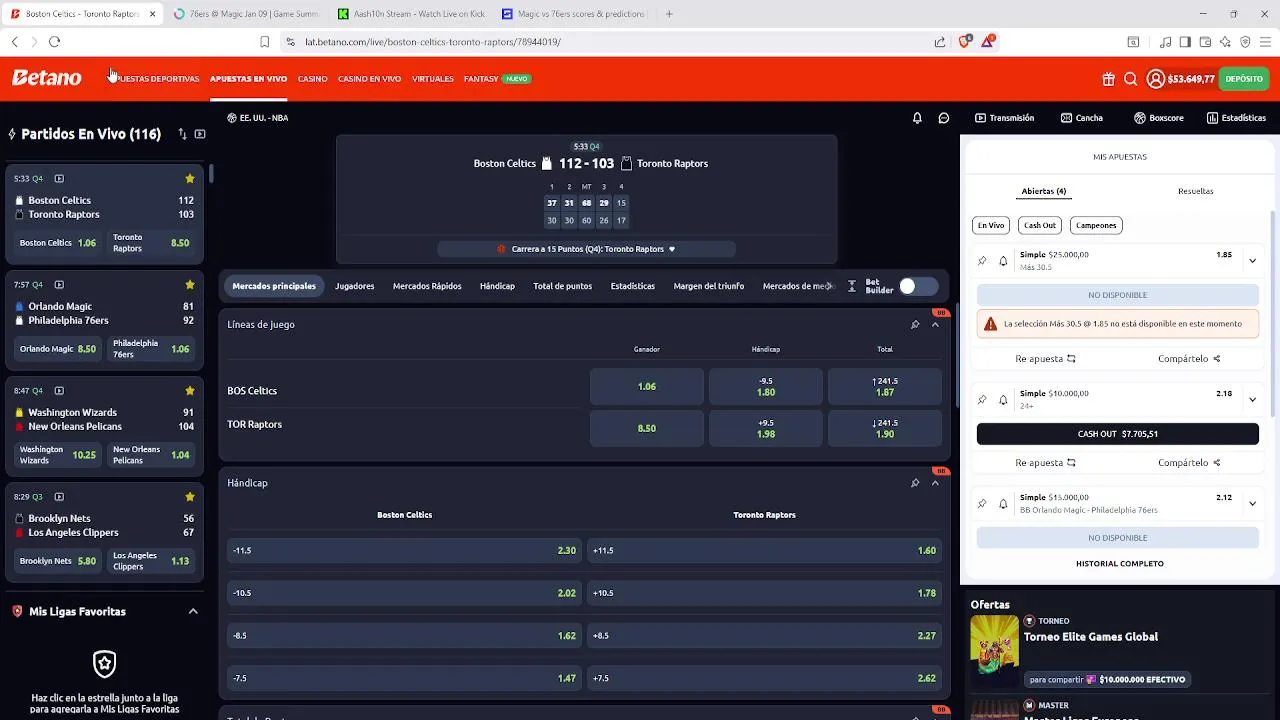Toggle favorite star for Orlando Magic match
Viewport: 1280px width, 720px height.
[x=190, y=285]
